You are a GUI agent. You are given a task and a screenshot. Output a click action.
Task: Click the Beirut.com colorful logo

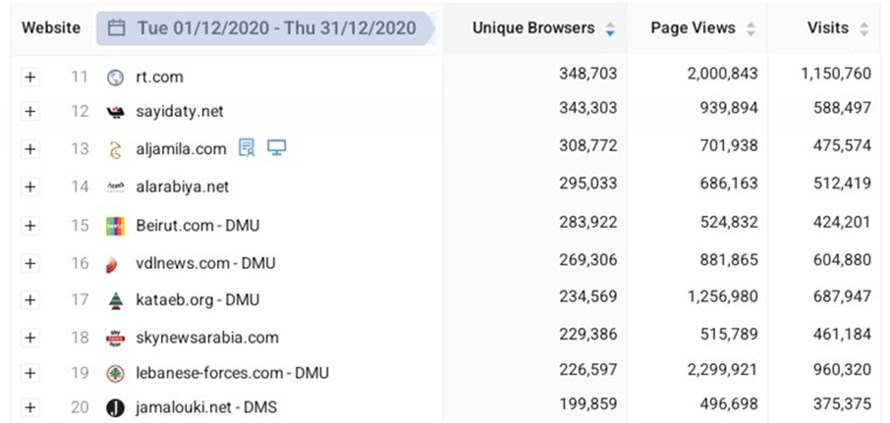coord(115,225)
